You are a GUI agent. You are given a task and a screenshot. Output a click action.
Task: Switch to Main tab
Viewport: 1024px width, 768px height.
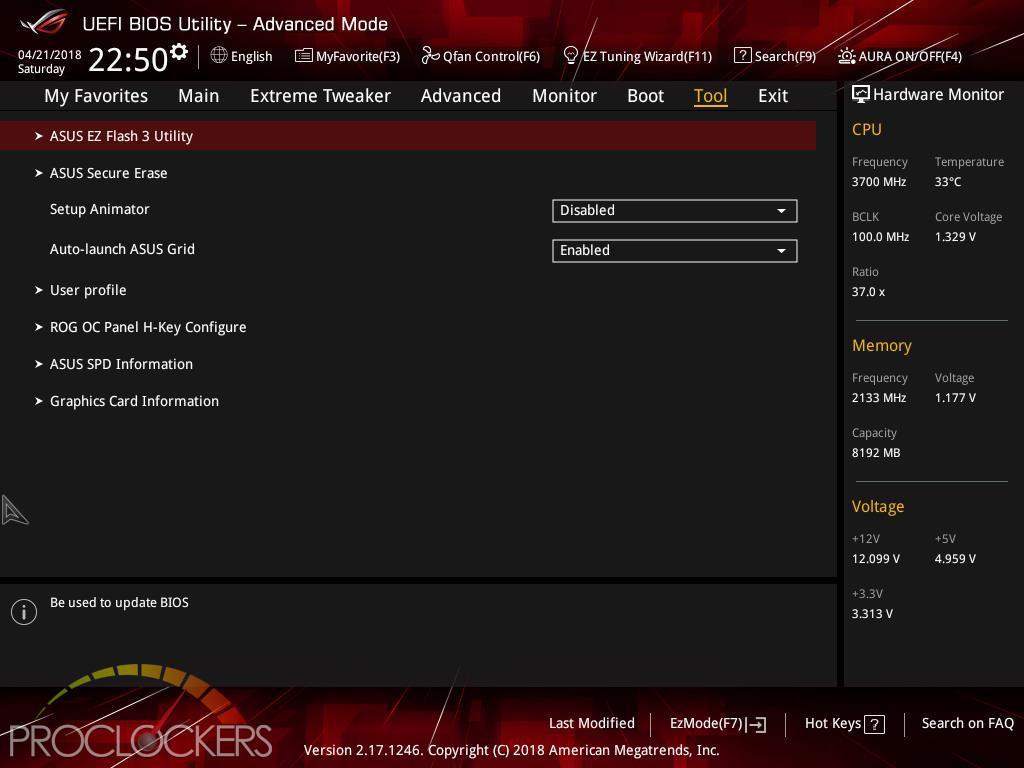click(x=199, y=96)
